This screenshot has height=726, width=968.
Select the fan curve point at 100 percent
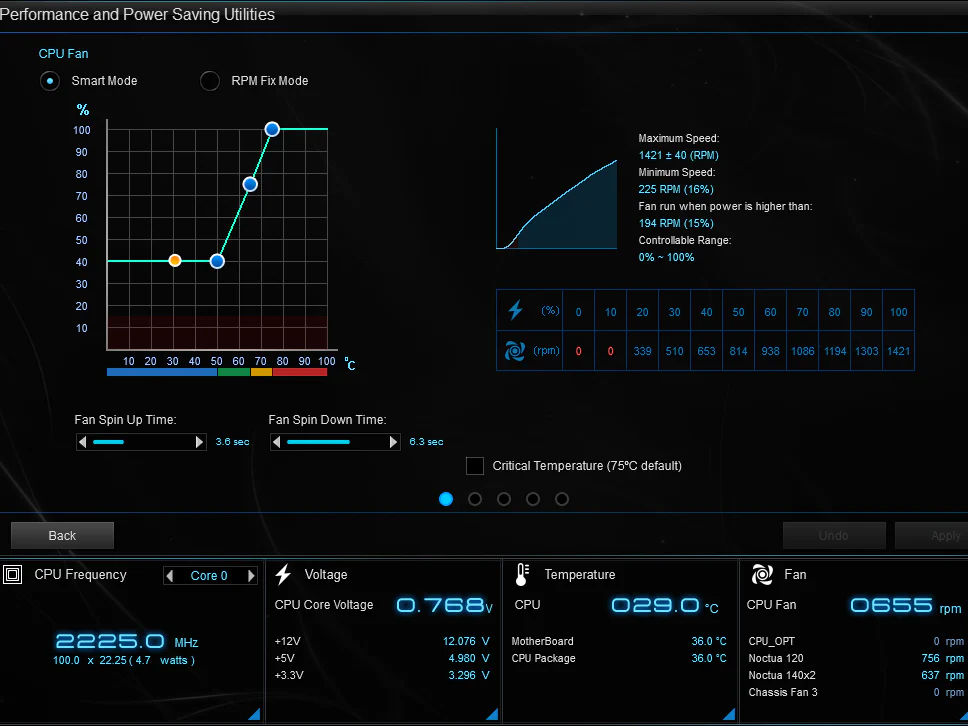[x=272, y=129]
